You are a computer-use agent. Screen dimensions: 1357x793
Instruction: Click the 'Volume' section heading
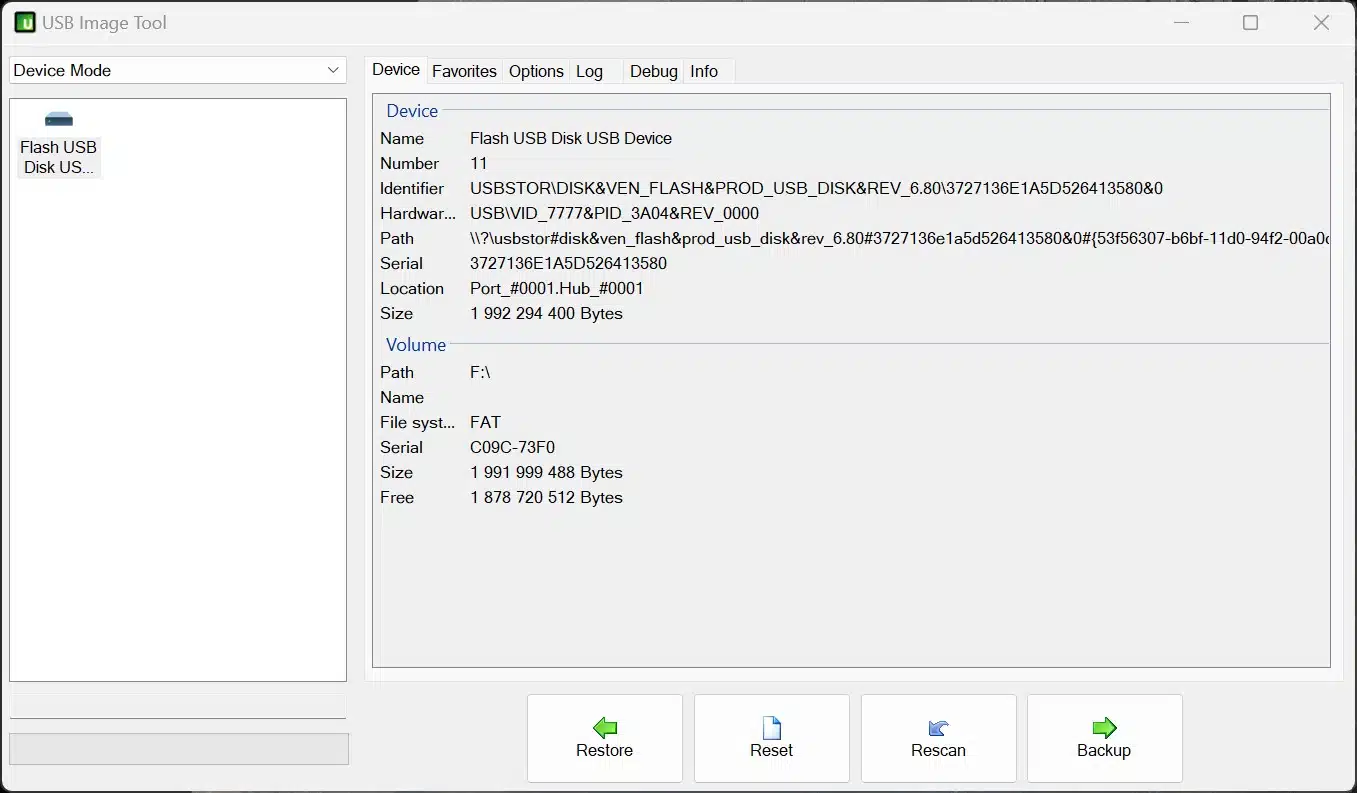416,345
